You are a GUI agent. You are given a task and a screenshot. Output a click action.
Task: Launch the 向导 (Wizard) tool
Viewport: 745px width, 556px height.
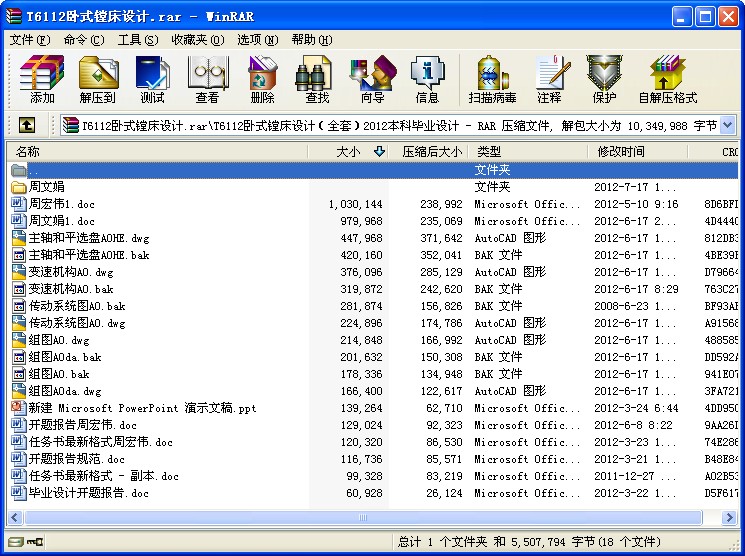(372, 79)
